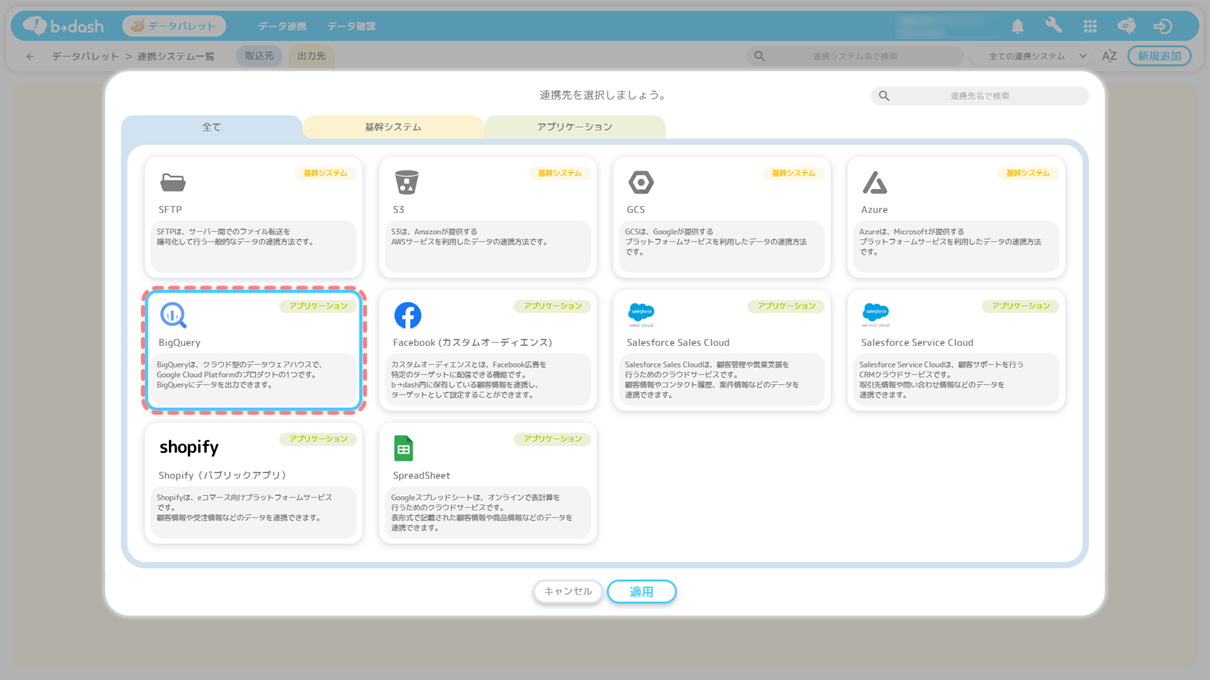1210x680 pixels.
Task: Click the 新規追加 button
Action: tap(1159, 56)
